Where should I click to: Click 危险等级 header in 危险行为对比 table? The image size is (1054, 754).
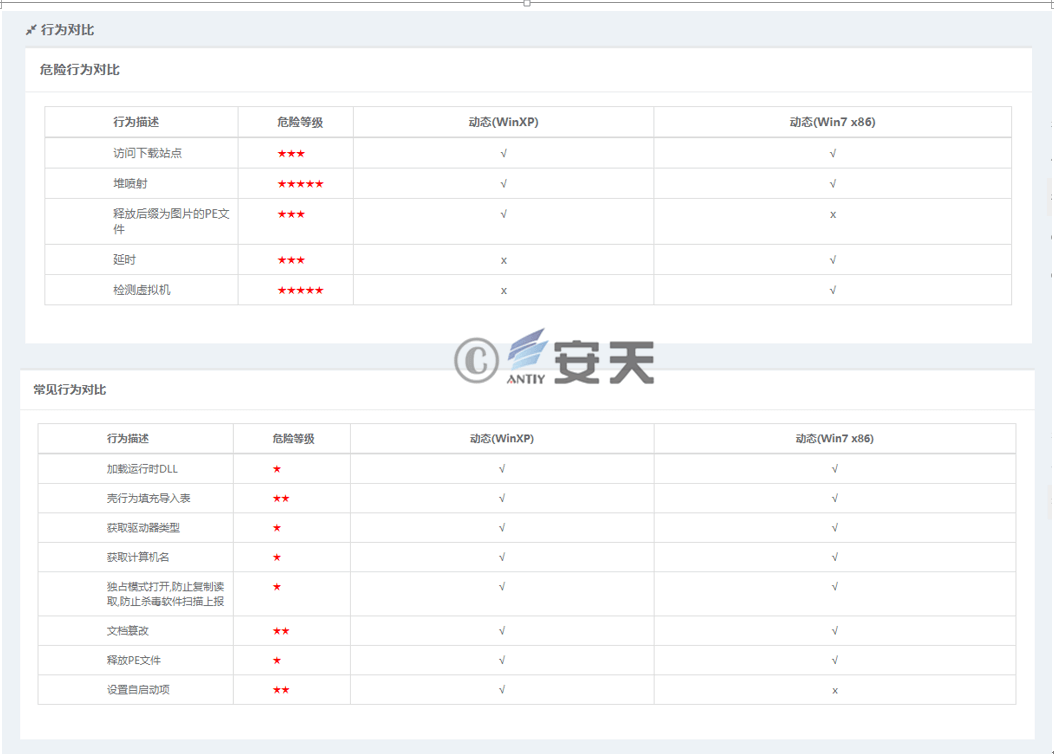[x=300, y=122]
